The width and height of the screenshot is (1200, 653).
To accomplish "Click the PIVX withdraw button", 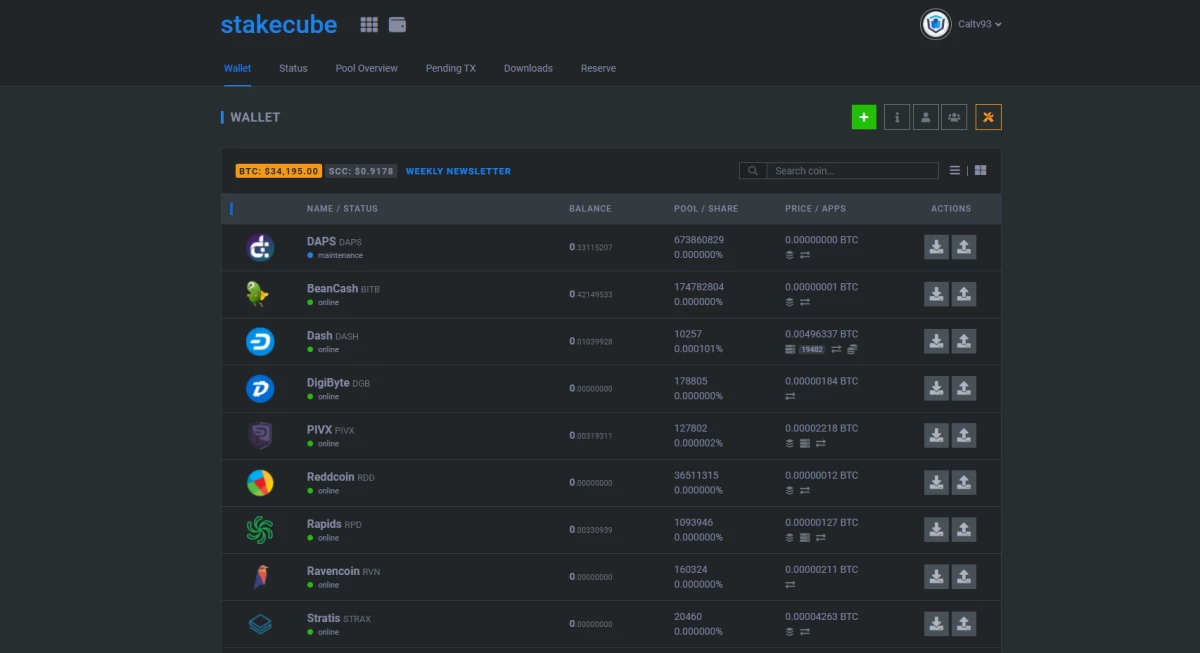I will (964, 435).
